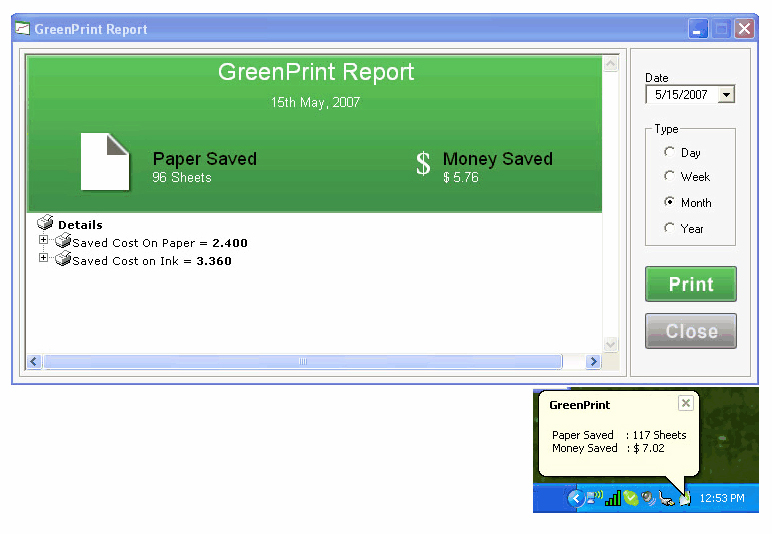Click the horizontal scrollbar right arrow
Image resolution: width=772 pixels, height=534 pixels.
[593, 362]
